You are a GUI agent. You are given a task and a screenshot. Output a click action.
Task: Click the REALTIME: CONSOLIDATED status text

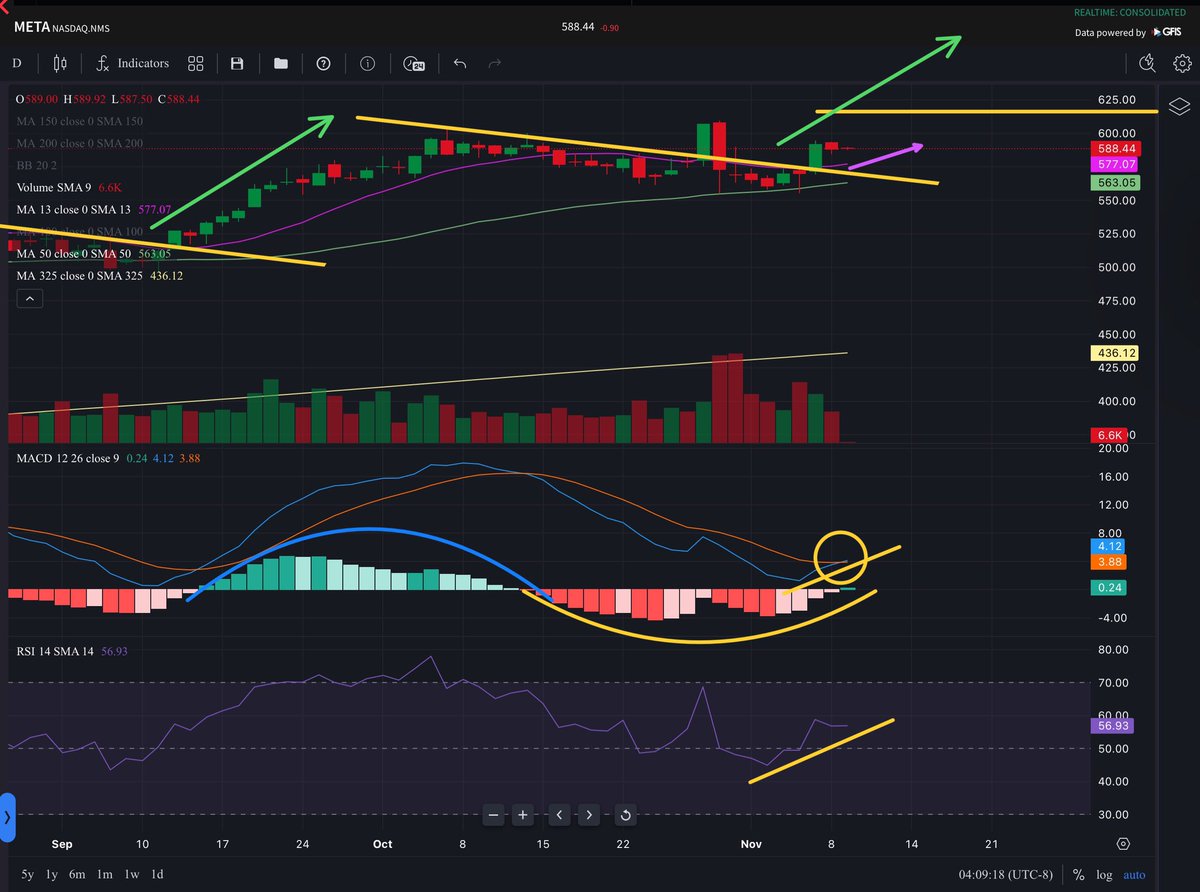[1129, 14]
